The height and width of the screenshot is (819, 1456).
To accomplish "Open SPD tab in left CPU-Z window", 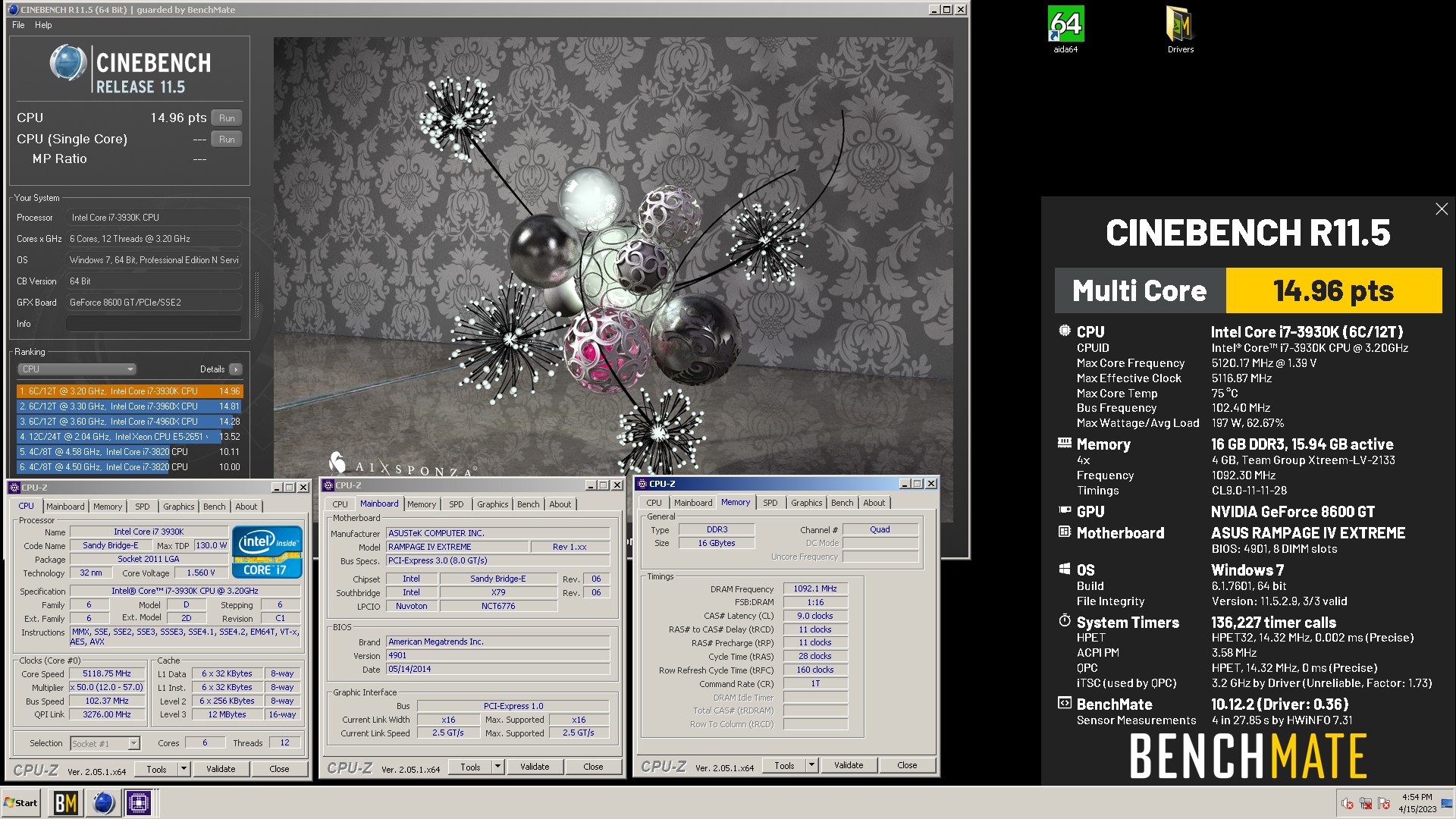I will (143, 507).
